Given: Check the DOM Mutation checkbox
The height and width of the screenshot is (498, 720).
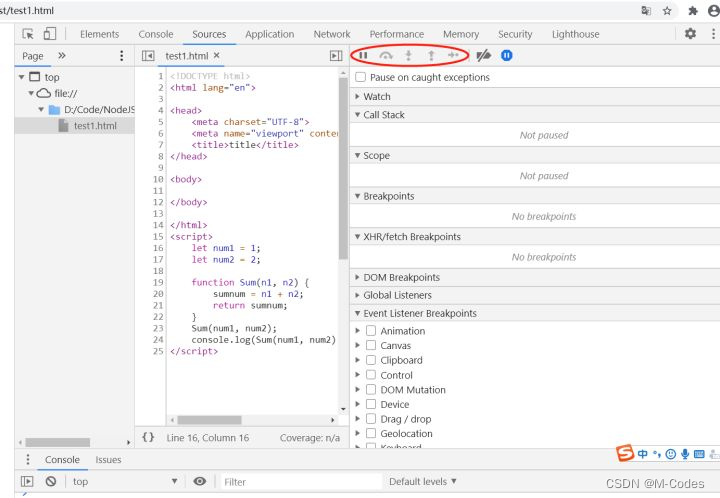Looking at the screenshot, I should coord(371,389).
